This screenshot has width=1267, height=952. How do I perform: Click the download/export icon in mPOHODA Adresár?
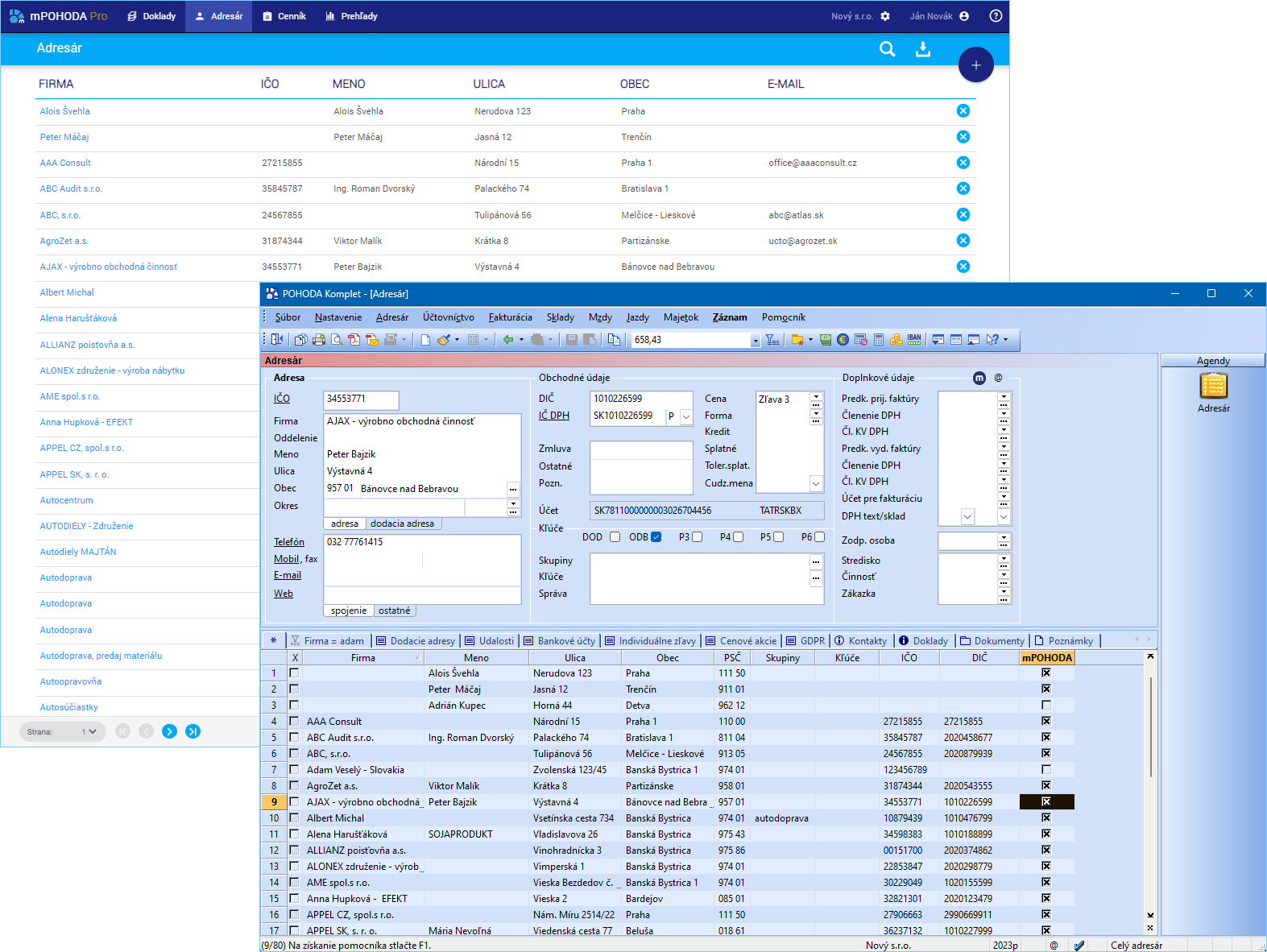(923, 49)
